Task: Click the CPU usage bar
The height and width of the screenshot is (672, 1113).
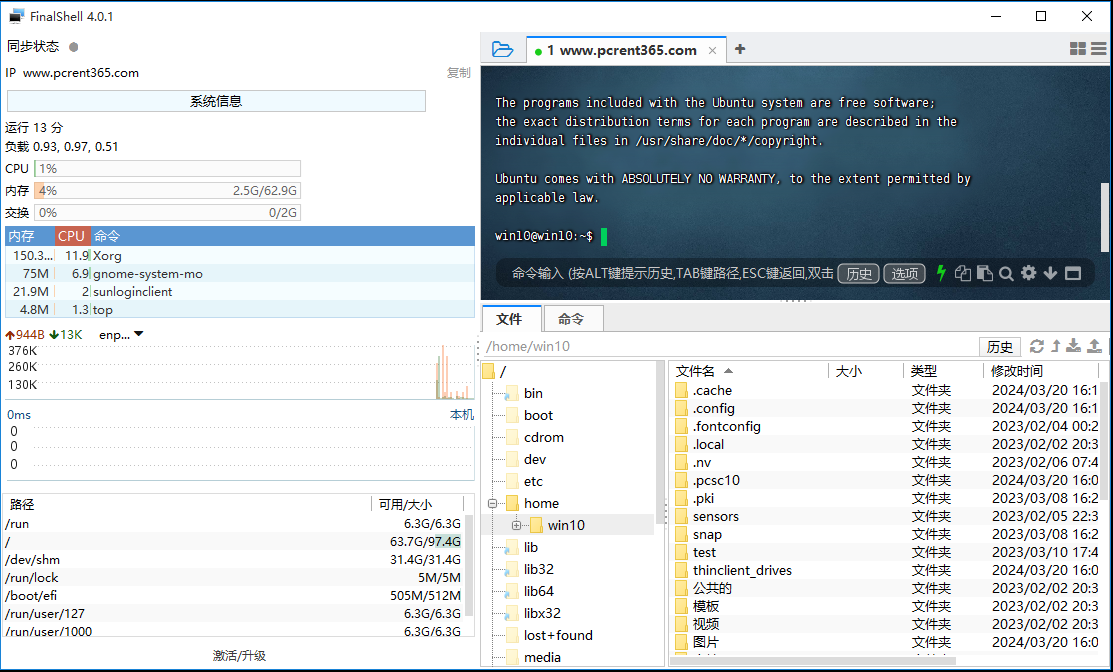Action: tap(168, 168)
